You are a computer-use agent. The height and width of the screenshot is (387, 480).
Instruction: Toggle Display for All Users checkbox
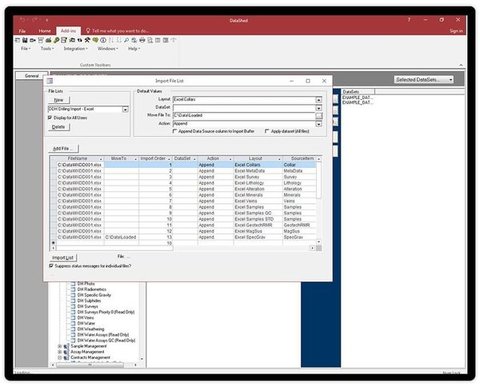coord(50,118)
